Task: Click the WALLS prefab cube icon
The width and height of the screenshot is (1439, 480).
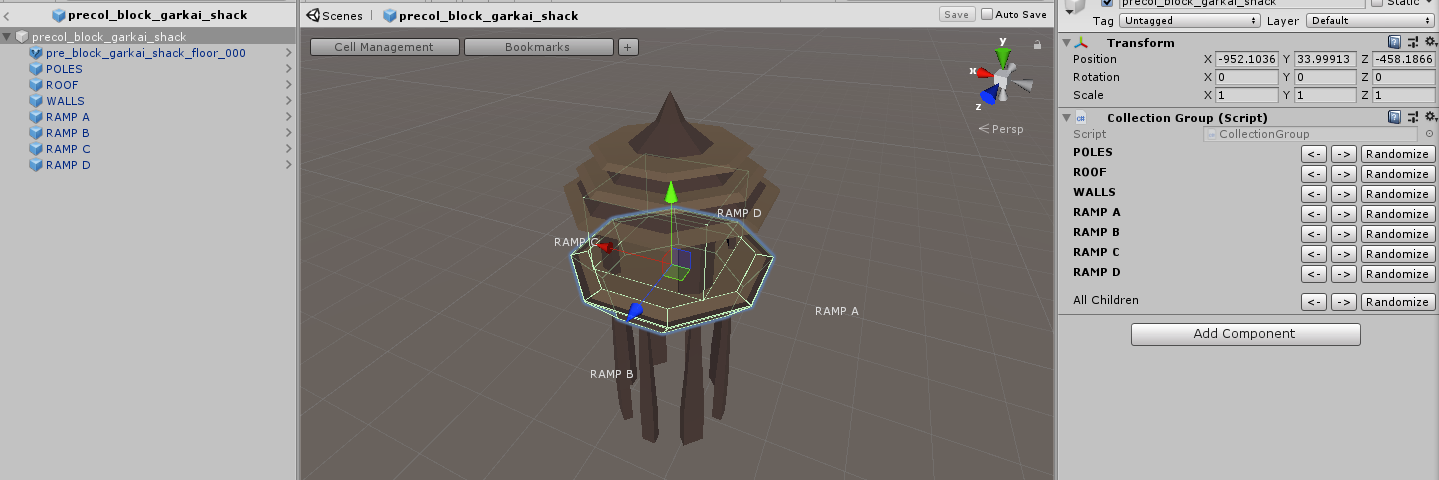Action: click(x=37, y=101)
